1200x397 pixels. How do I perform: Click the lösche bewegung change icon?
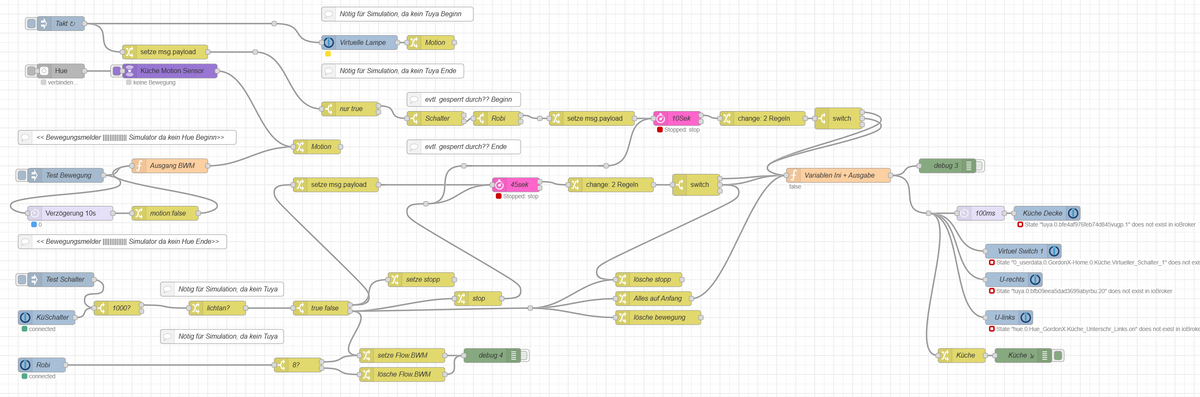(622, 317)
